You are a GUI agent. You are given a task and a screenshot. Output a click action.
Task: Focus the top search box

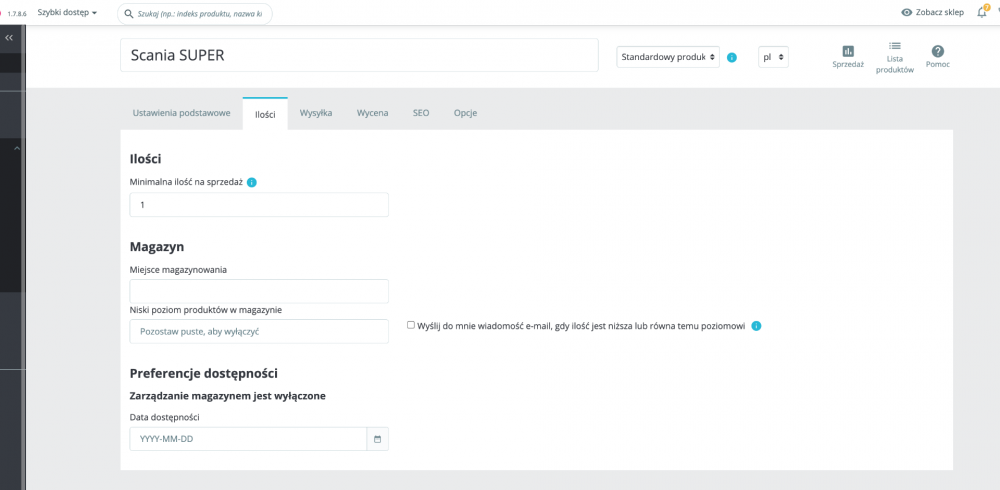(195, 13)
